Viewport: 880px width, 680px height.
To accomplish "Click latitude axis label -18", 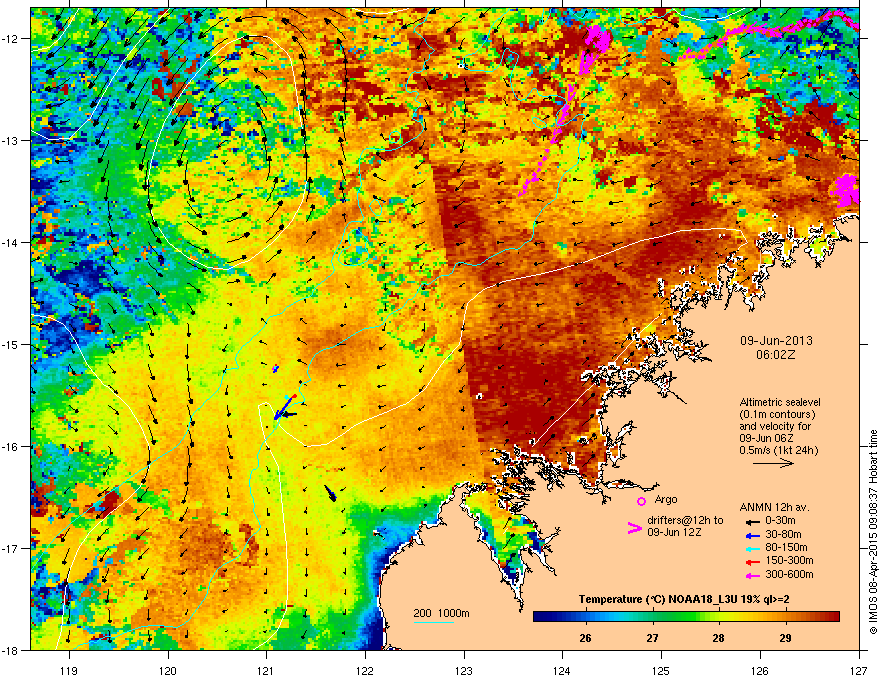I will tap(10, 650).
